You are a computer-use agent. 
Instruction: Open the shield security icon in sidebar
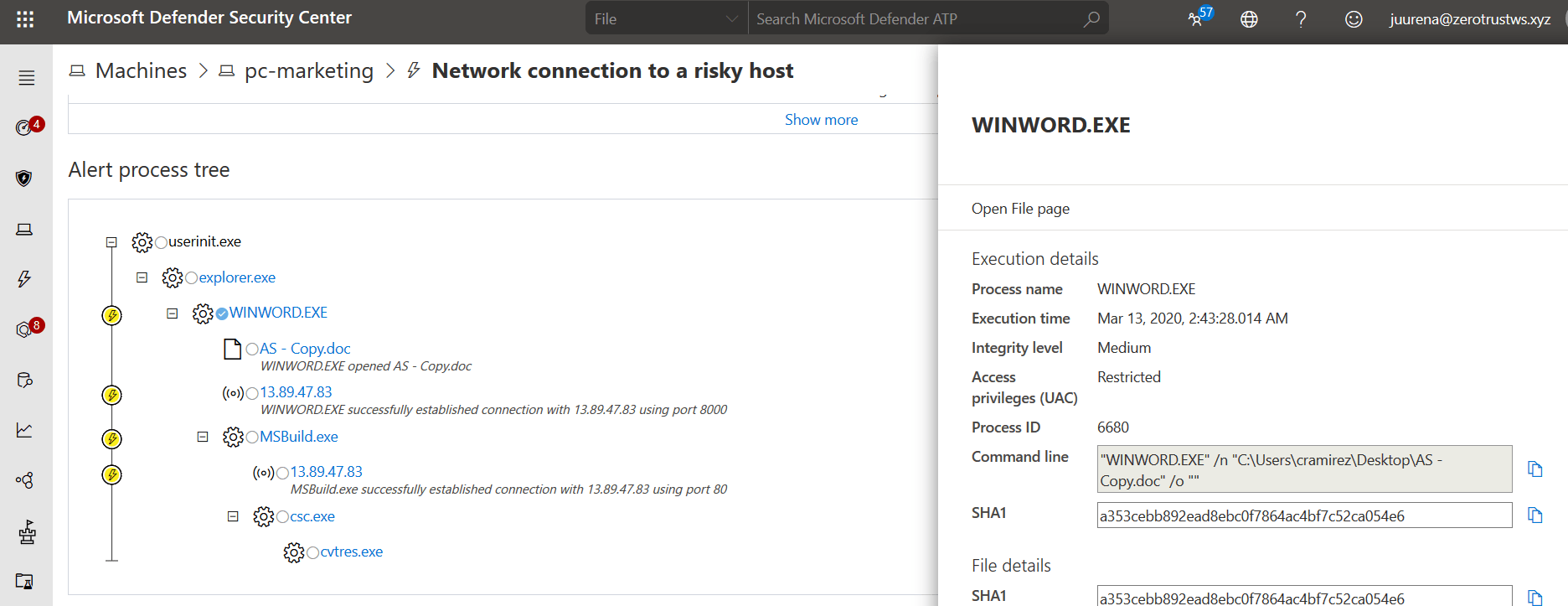click(24, 178)
